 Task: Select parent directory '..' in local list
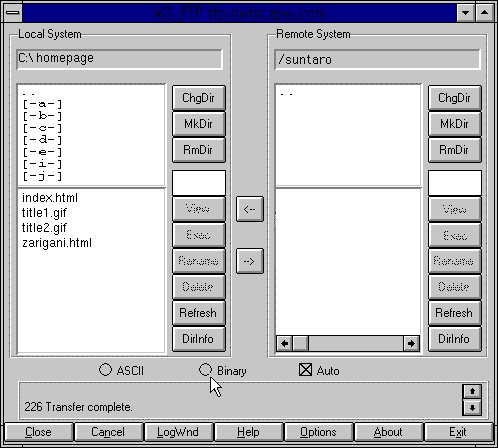(x=29, y=94)
